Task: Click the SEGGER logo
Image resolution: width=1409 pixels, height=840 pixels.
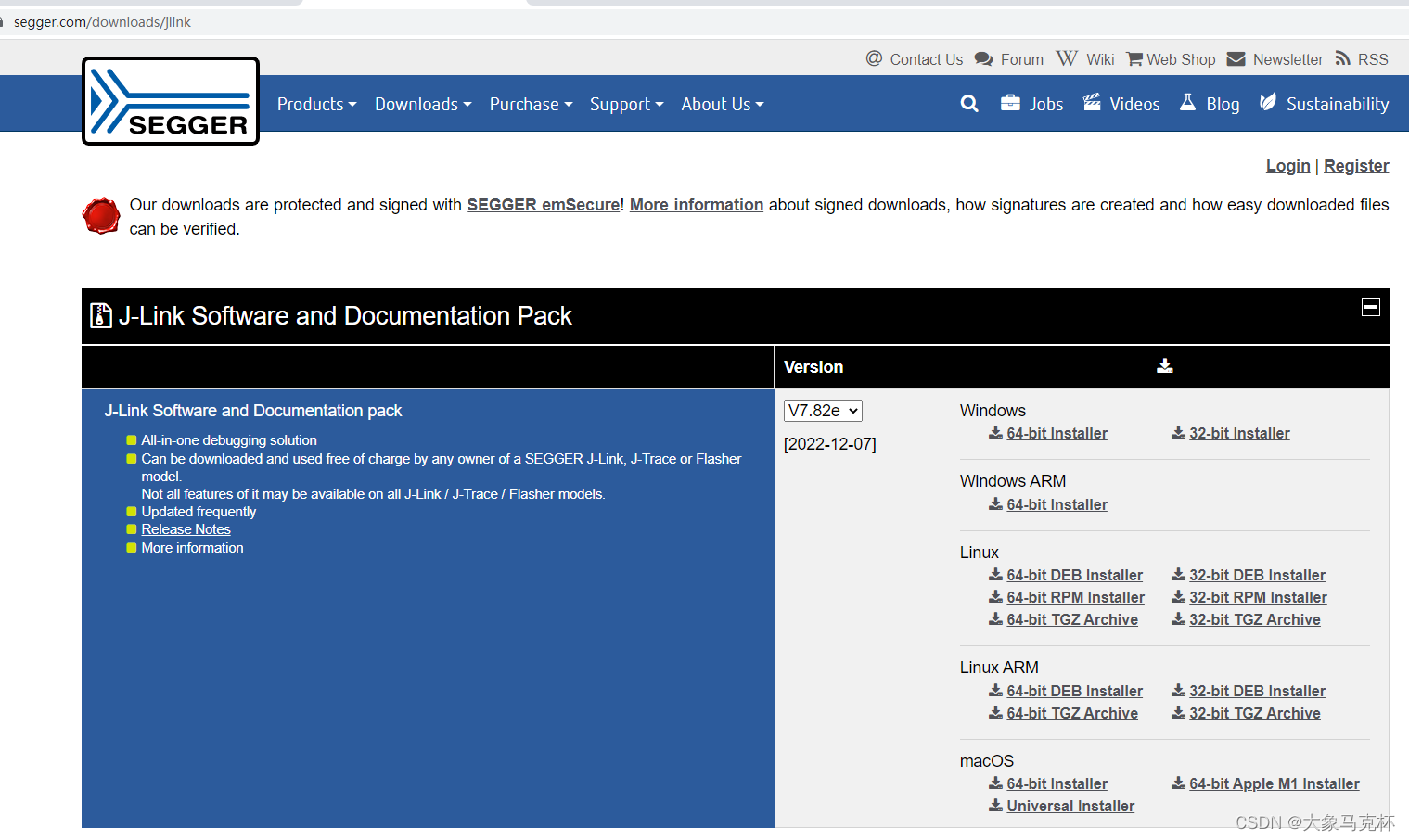Action: click(x=171, y=101)
